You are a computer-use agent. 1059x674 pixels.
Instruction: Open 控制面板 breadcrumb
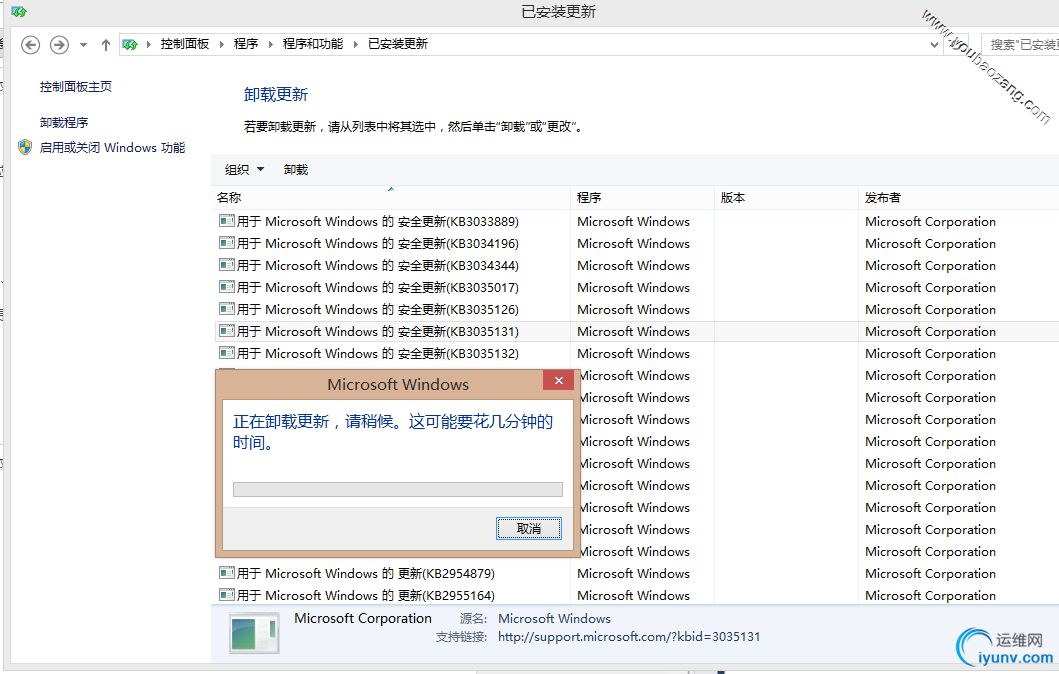[184, 44]
